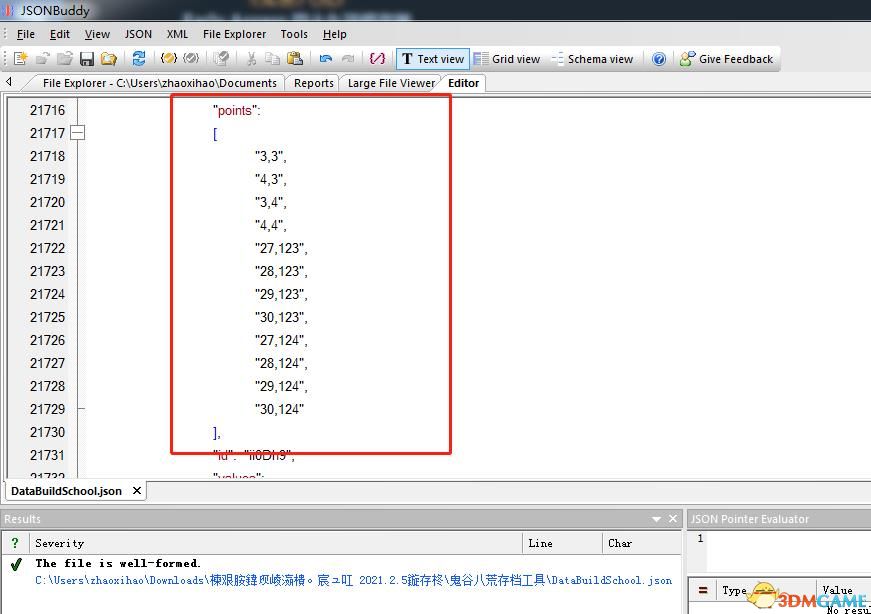The width and height of the screenshot is (871, 614).
Task: Open the JSON menu
Action: (138, 34)
